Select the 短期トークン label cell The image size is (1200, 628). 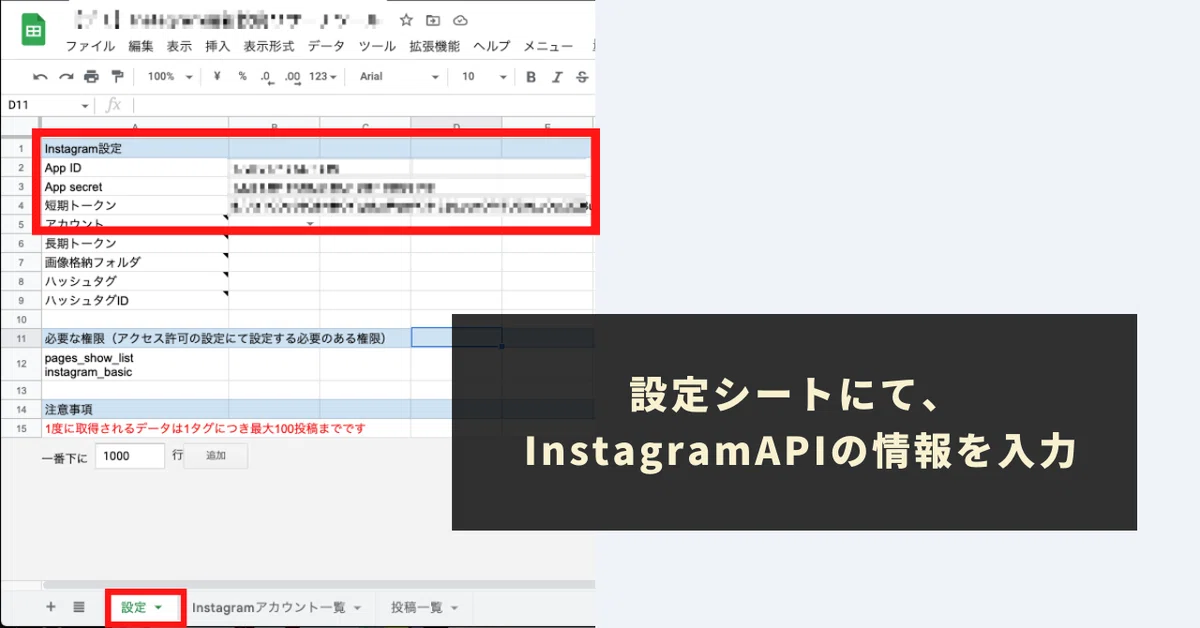(135, 205)
